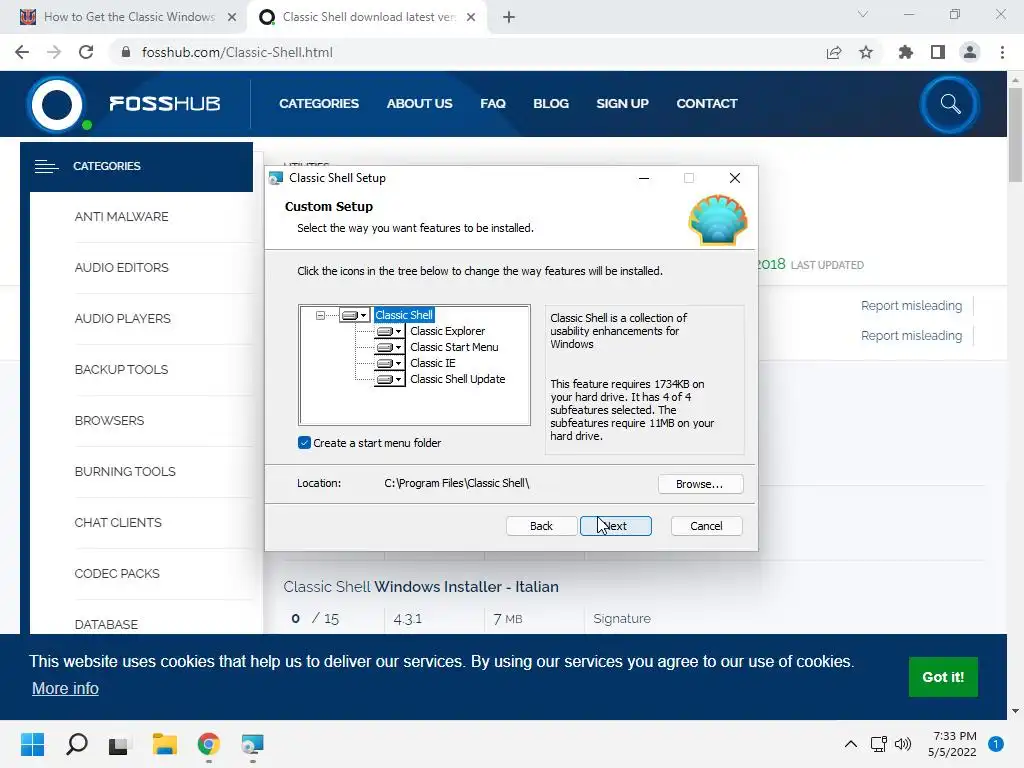Click the page vertical scrollbar thumb

pos(1015,135)
